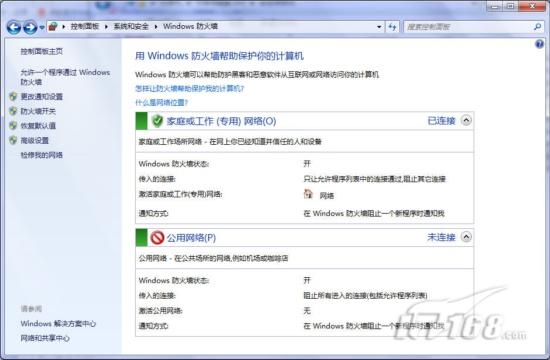Click the refresh icon beside address bar
This screenshot has height=360, width=550.
tap(392, 27)
